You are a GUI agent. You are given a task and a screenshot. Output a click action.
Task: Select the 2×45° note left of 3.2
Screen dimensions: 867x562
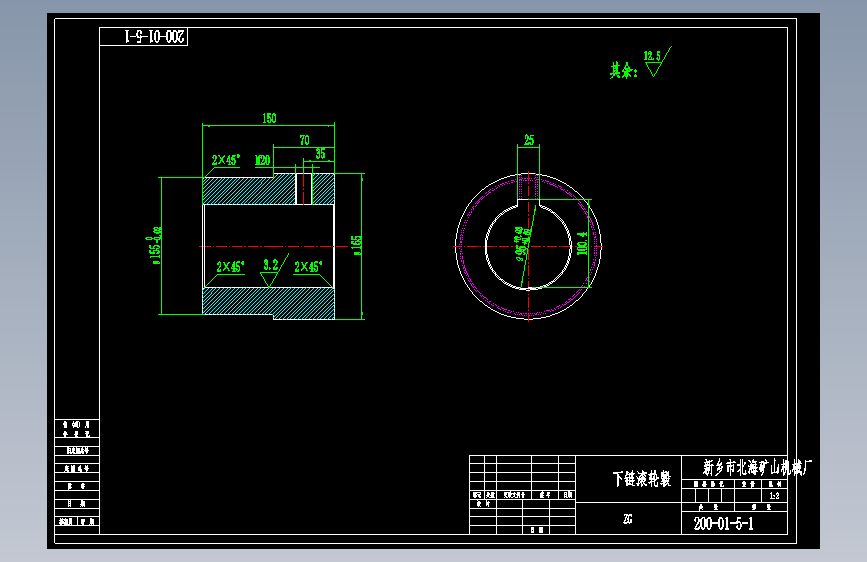[x=230, y=267]
